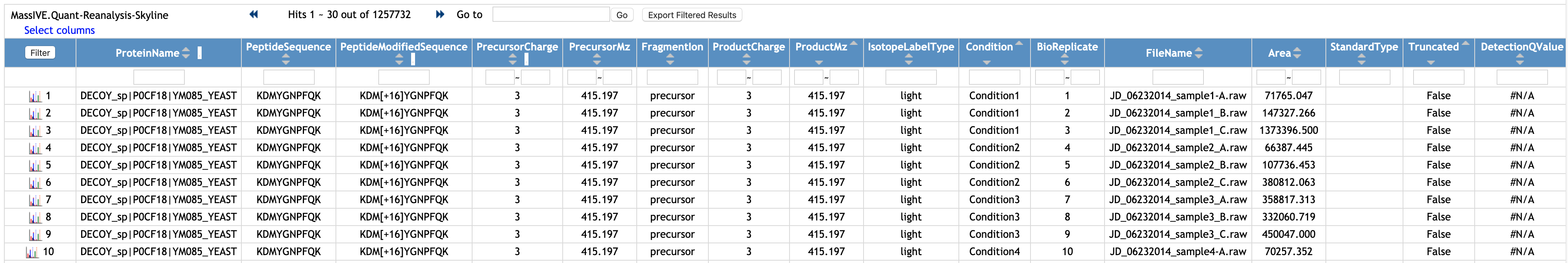This screenshot has height=263, width=1568.
Task: Open the chart icon for row 10
Action: point(32,252)
